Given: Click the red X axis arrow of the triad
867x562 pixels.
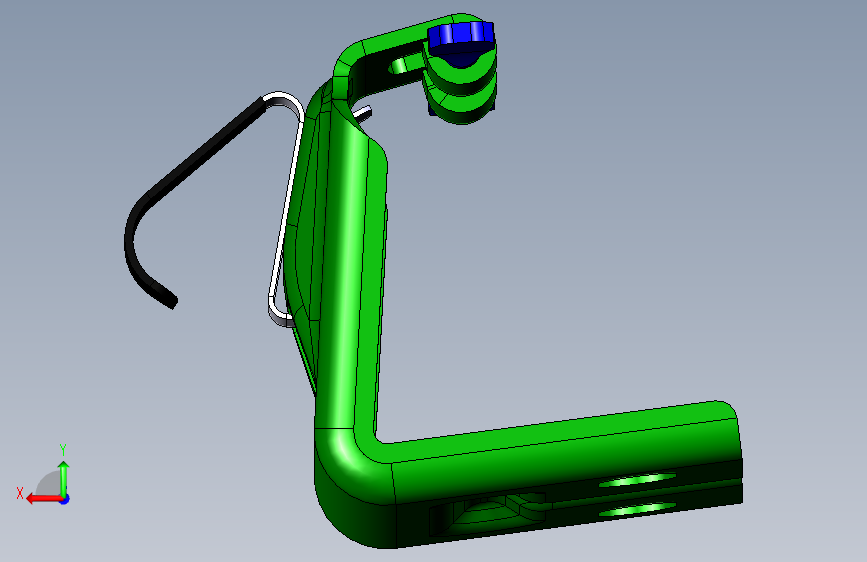Looking at the screenshot, I should (44, 499).
